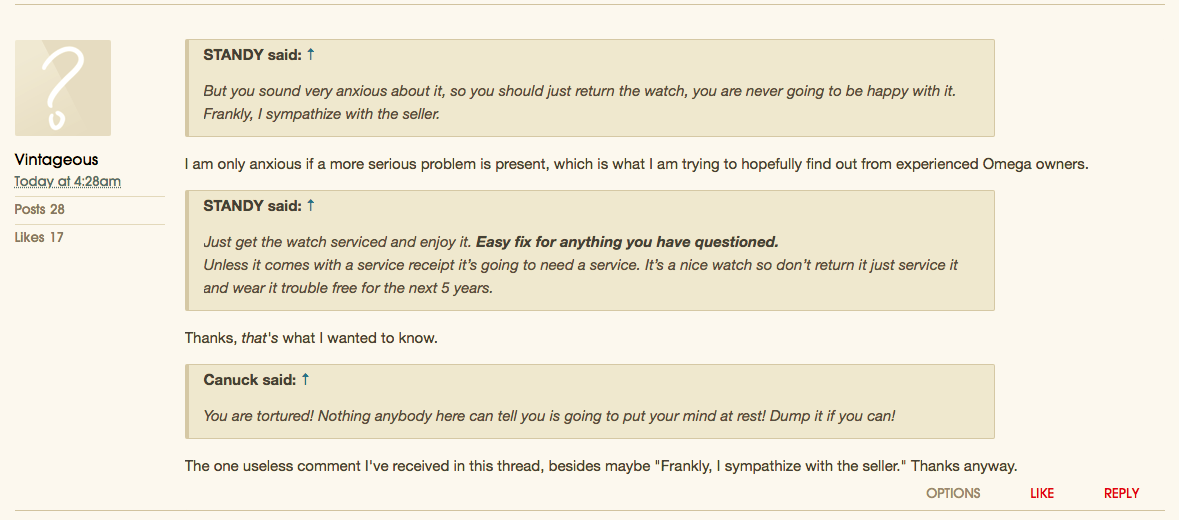The width and height of the screenshot is (1179, 520).
Task: Click the 'Canuck said:' quote header
Action: (x=249, y=380)
